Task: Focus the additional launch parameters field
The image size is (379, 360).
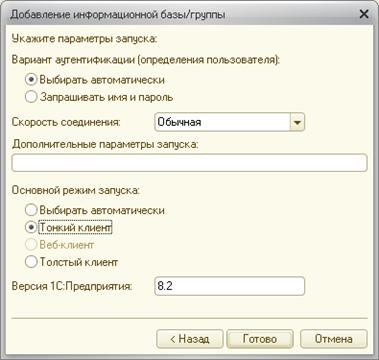Action: click(x=189, y=163)
